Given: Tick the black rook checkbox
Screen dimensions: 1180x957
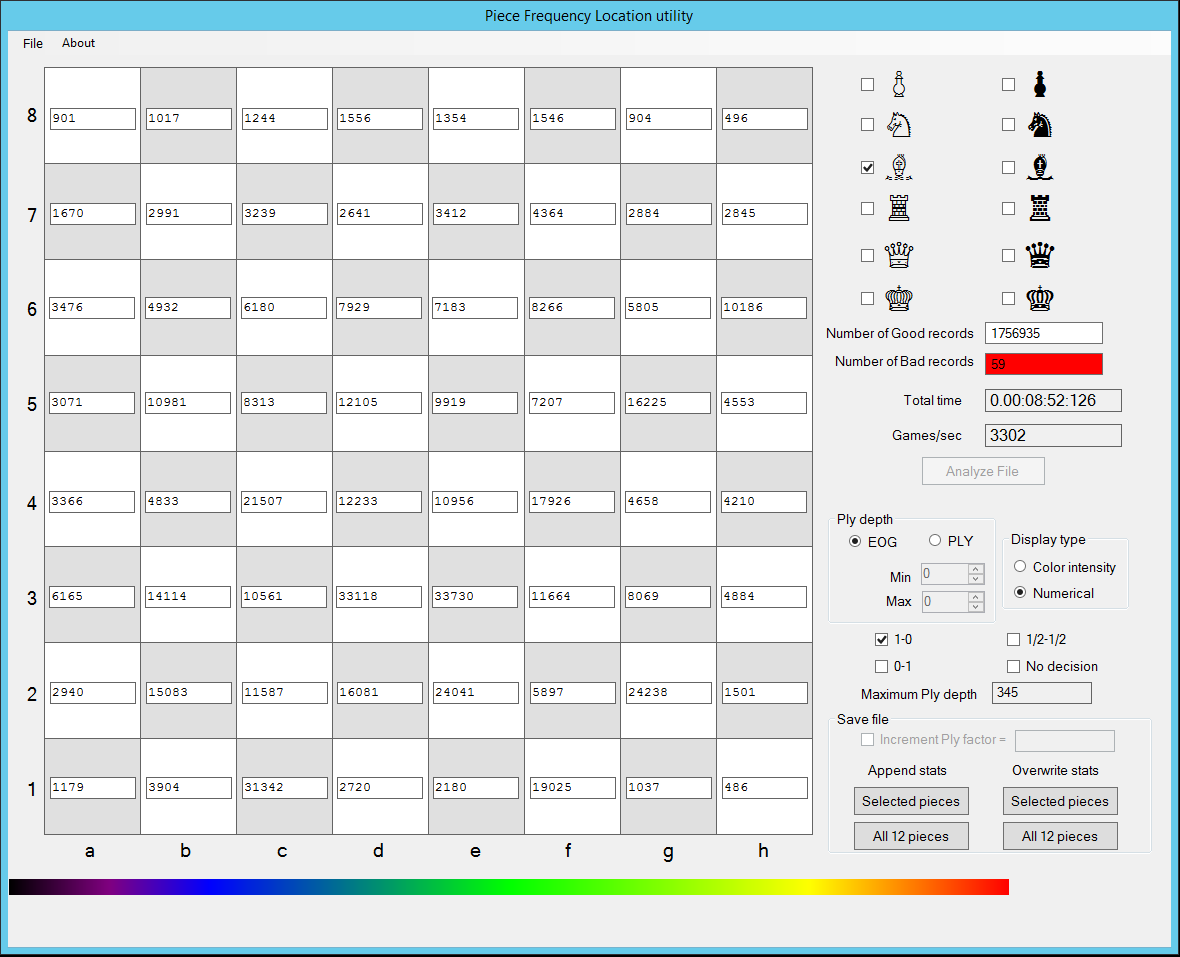Looking at the screenshot, I should [x=1008, y=208].
